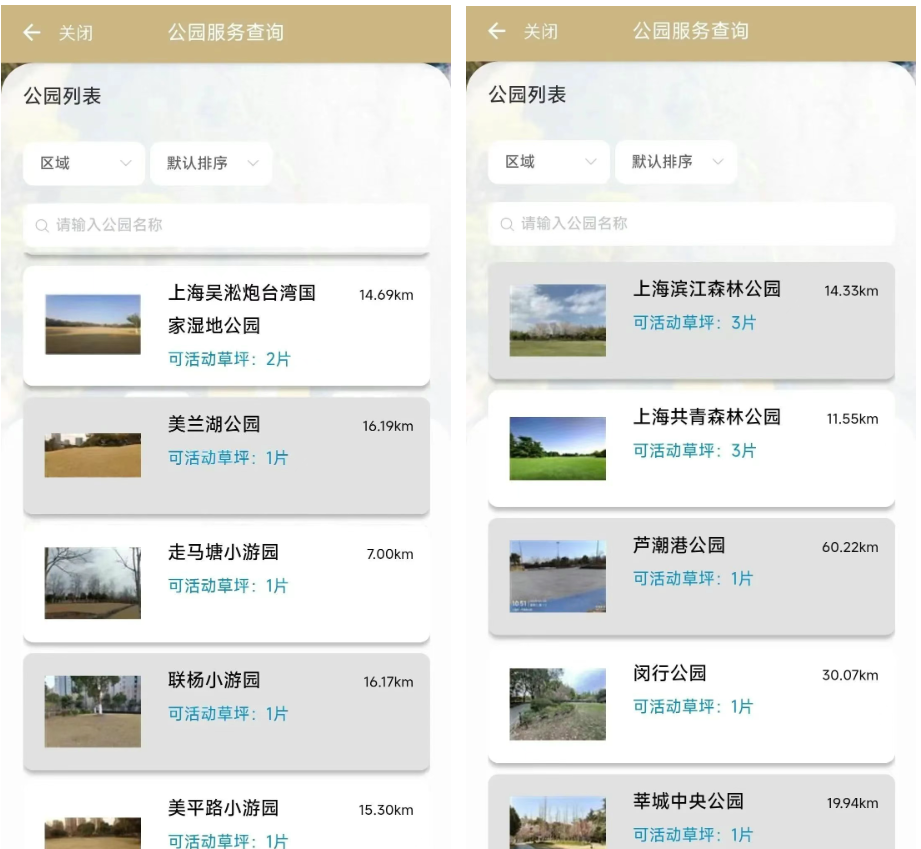Focus the park name search field, left screen
This screenshot has height=849, width=921.
227,225
